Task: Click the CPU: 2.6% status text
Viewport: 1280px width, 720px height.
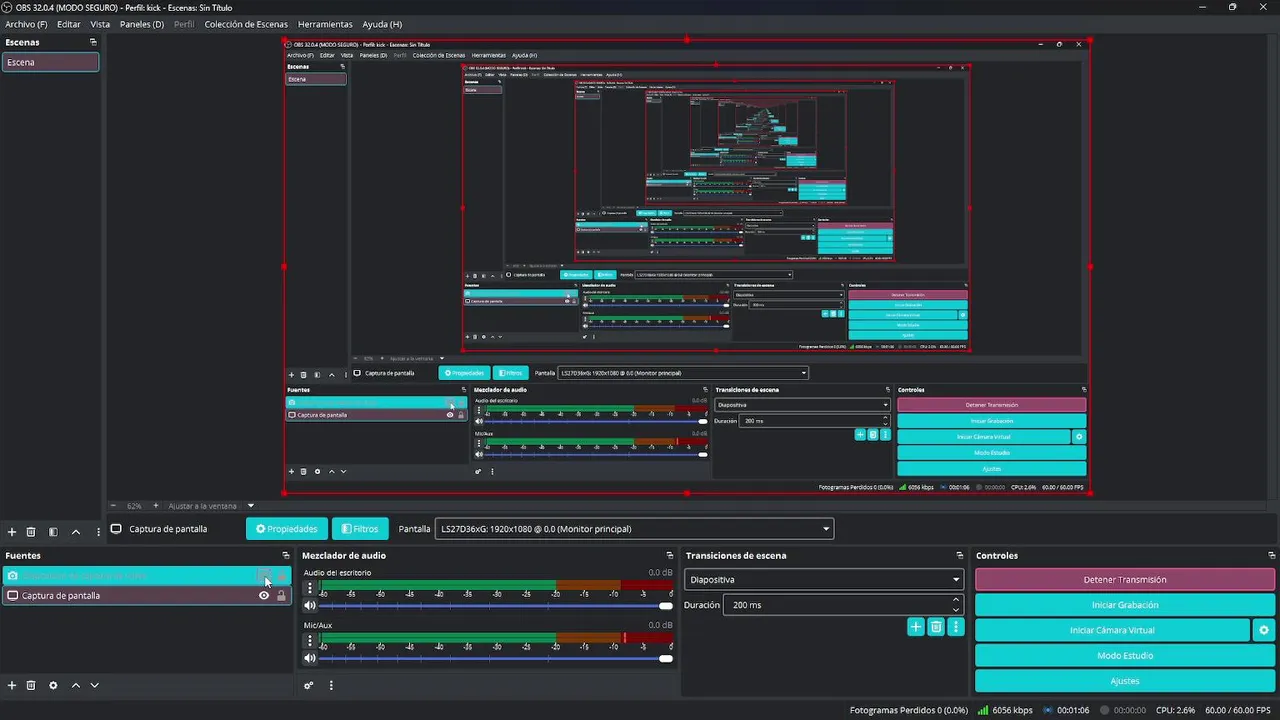Action: [x=1175, y=710]
